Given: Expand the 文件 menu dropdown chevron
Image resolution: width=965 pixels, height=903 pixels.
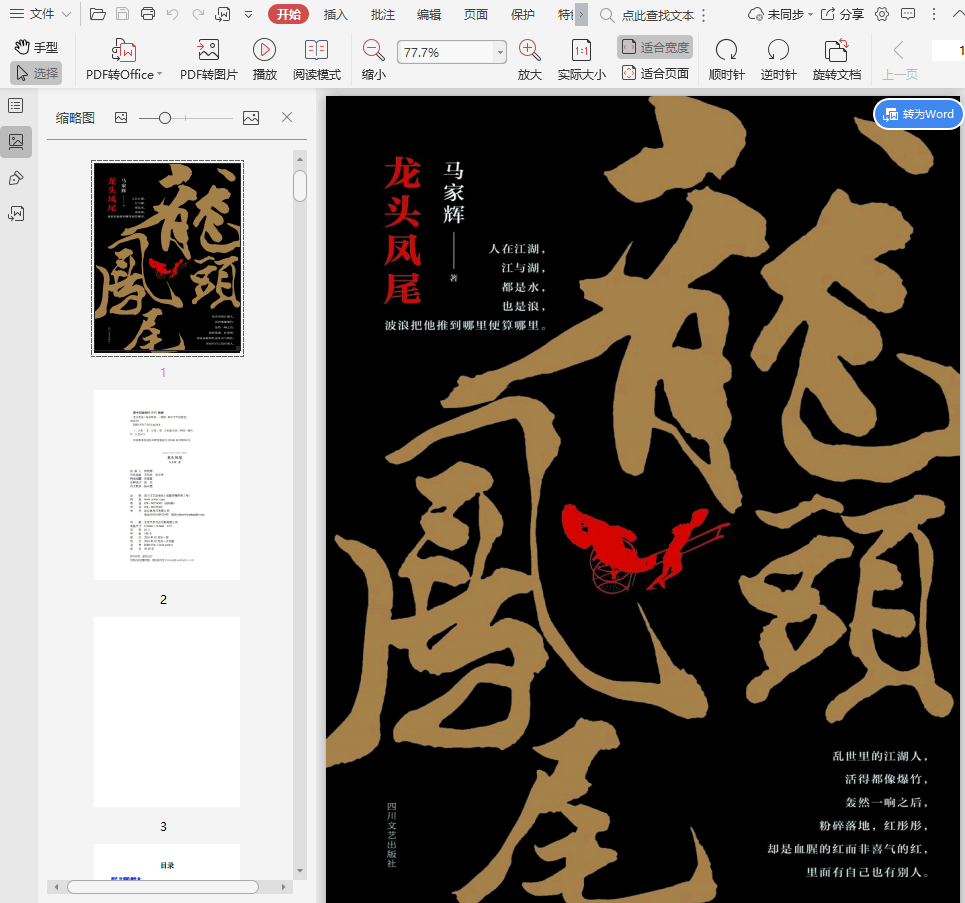Looking at the screenshot, I should click(x=66, y=14).
